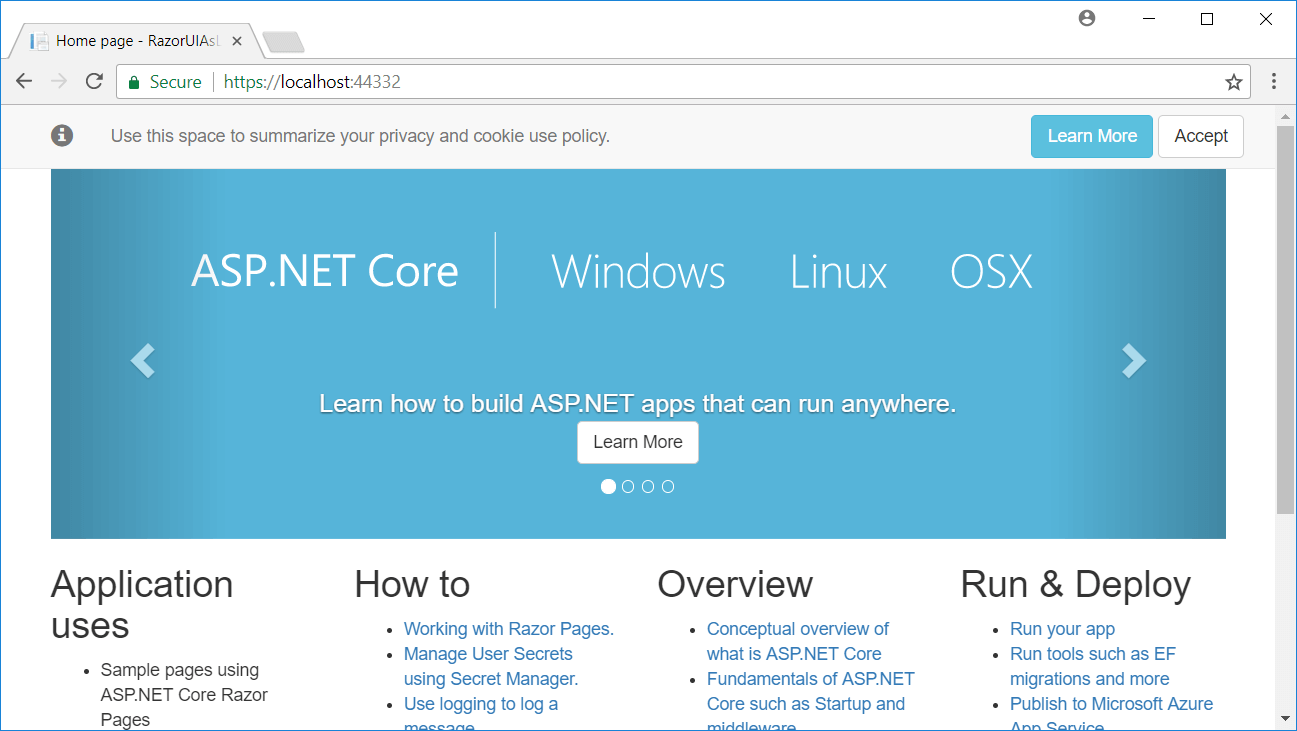Screen dimensions: 1297x731
Task: Show previous carousel slide with left chevron
Action: point(143,360)
